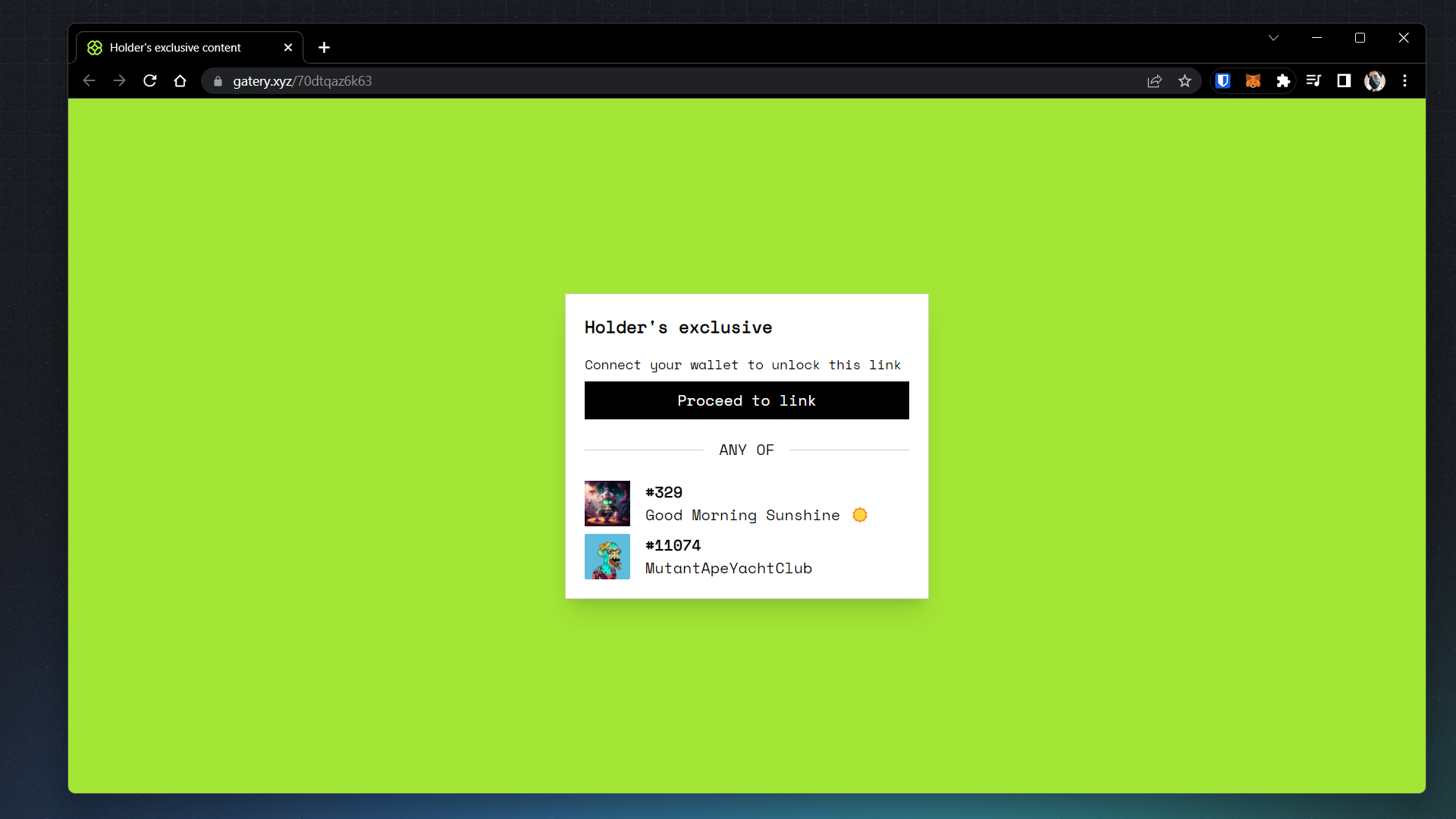Viewport: 1456px width, 819px height.
Task: Bookmark this page with star icon
Action: (1185, 81)
